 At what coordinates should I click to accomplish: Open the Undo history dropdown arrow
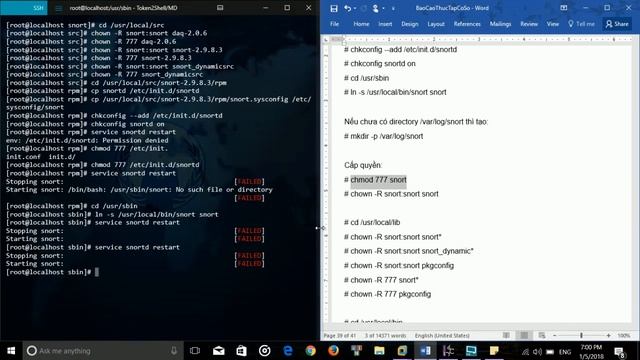355,8
